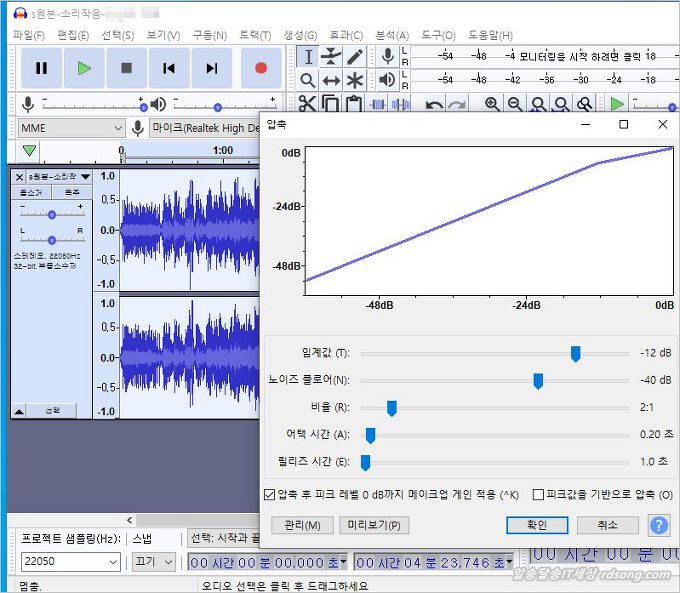Viewport: 680px width, 593px height.
Task: Click the Fit Project zoom icon
Action: click(562, 104)
